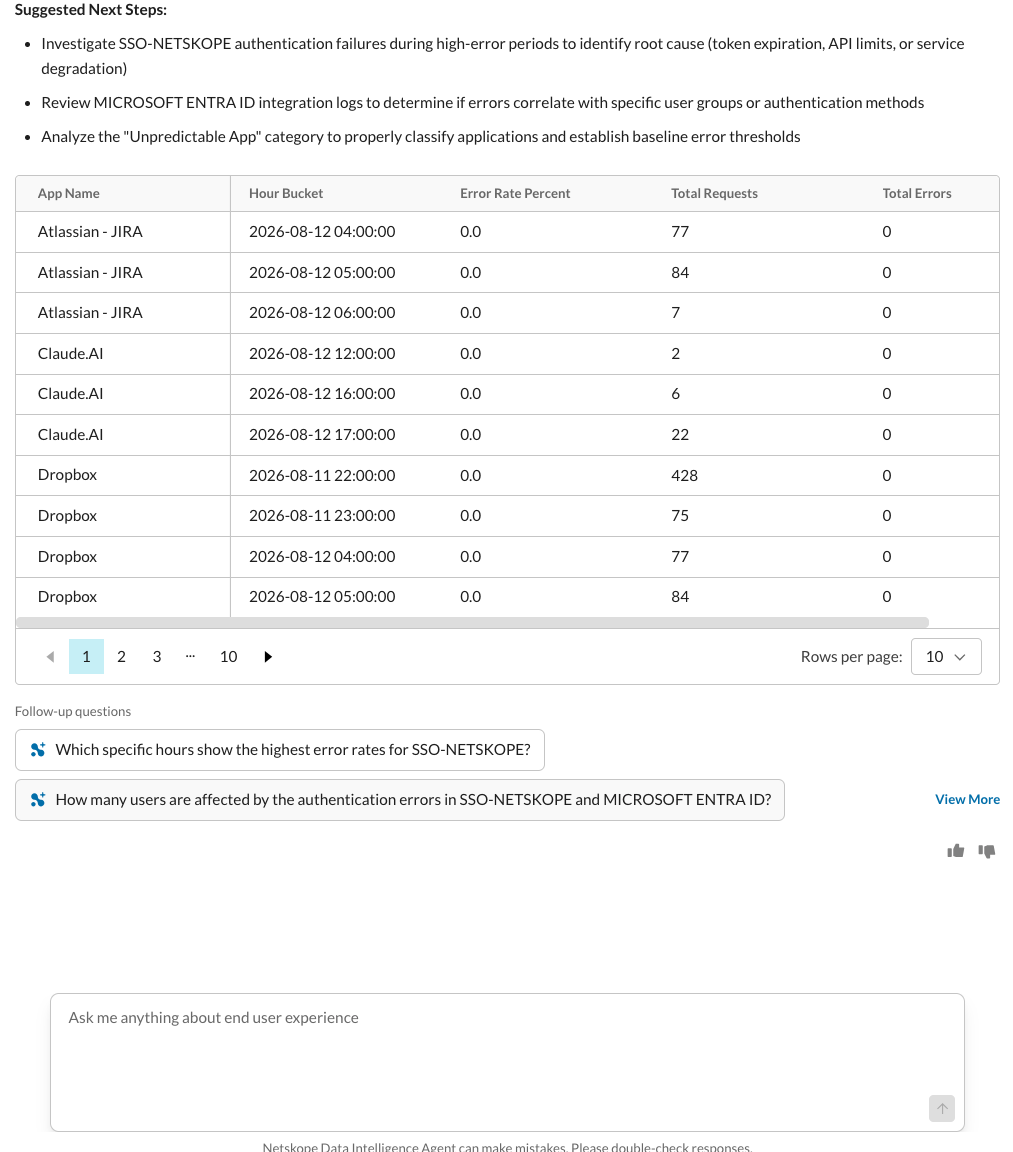Focus the end user experience question input
This screenshot has height=1152, width=1013.
pos(507,1062)
